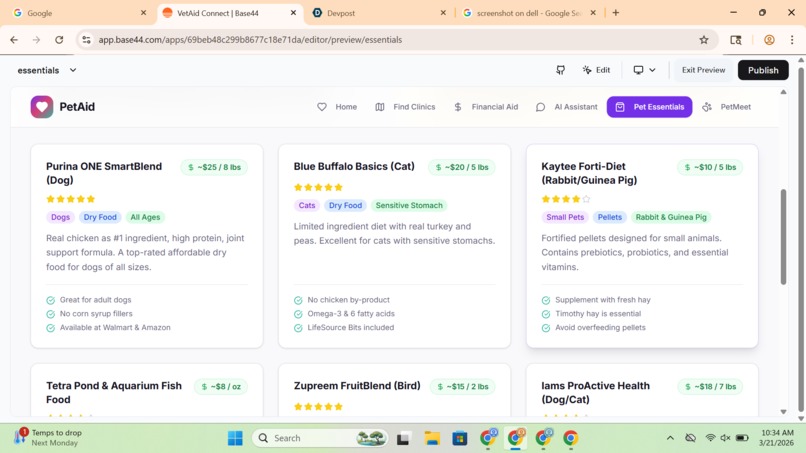This screenshot has height=453, width=806.
Task: Click Tetra Pond & Aquarium Fish Food title
Action: coord(114,392)
